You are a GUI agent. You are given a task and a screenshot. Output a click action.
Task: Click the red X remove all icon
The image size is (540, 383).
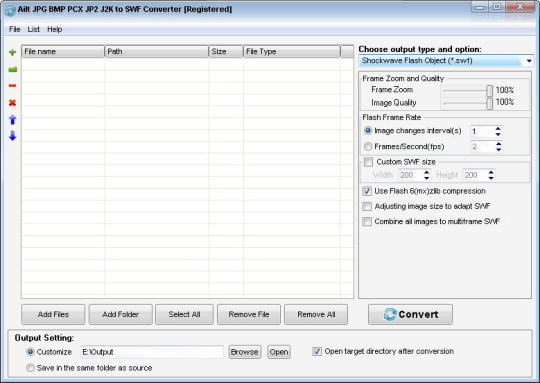coord(12,102)
